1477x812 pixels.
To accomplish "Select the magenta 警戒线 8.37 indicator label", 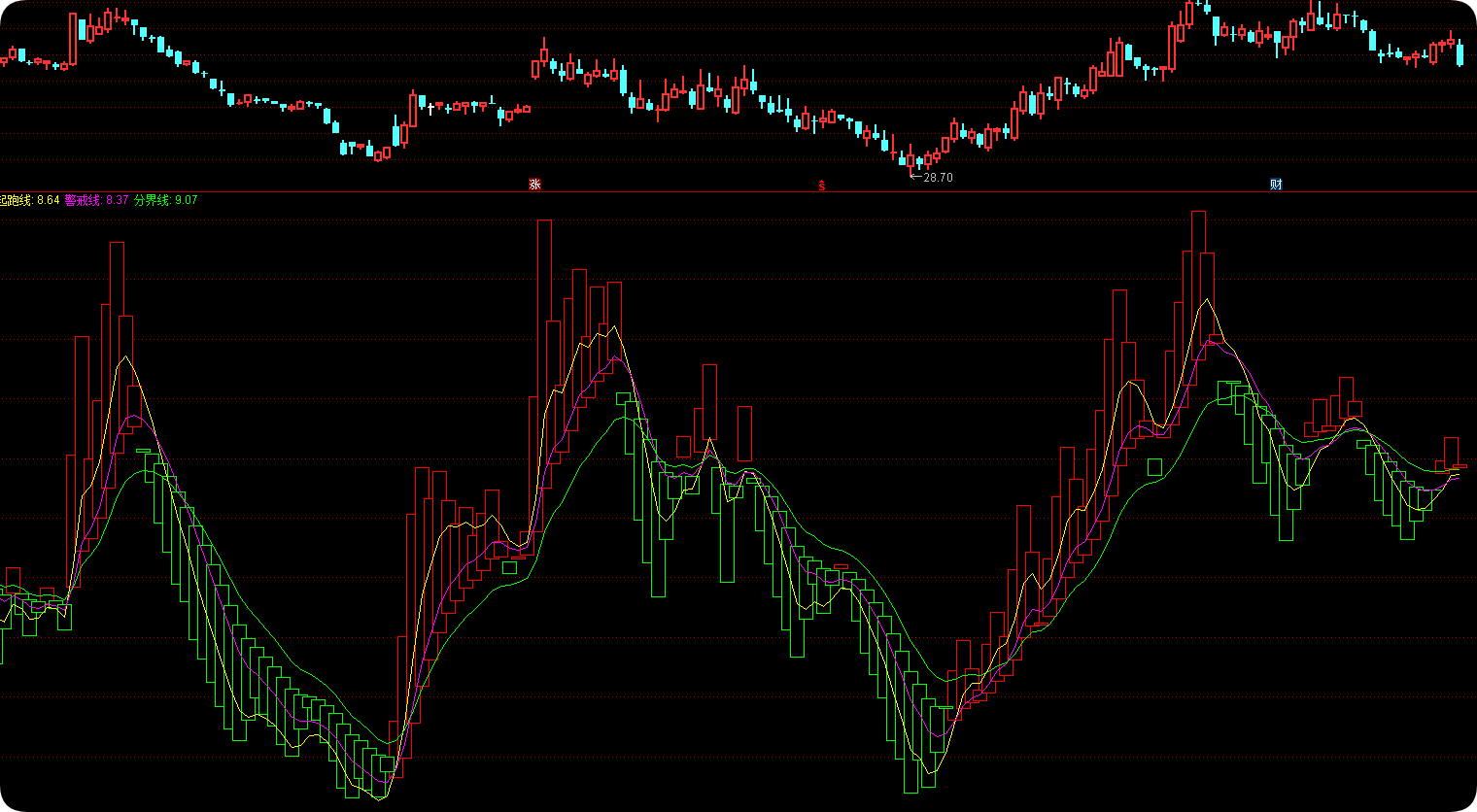I will 97,200.
